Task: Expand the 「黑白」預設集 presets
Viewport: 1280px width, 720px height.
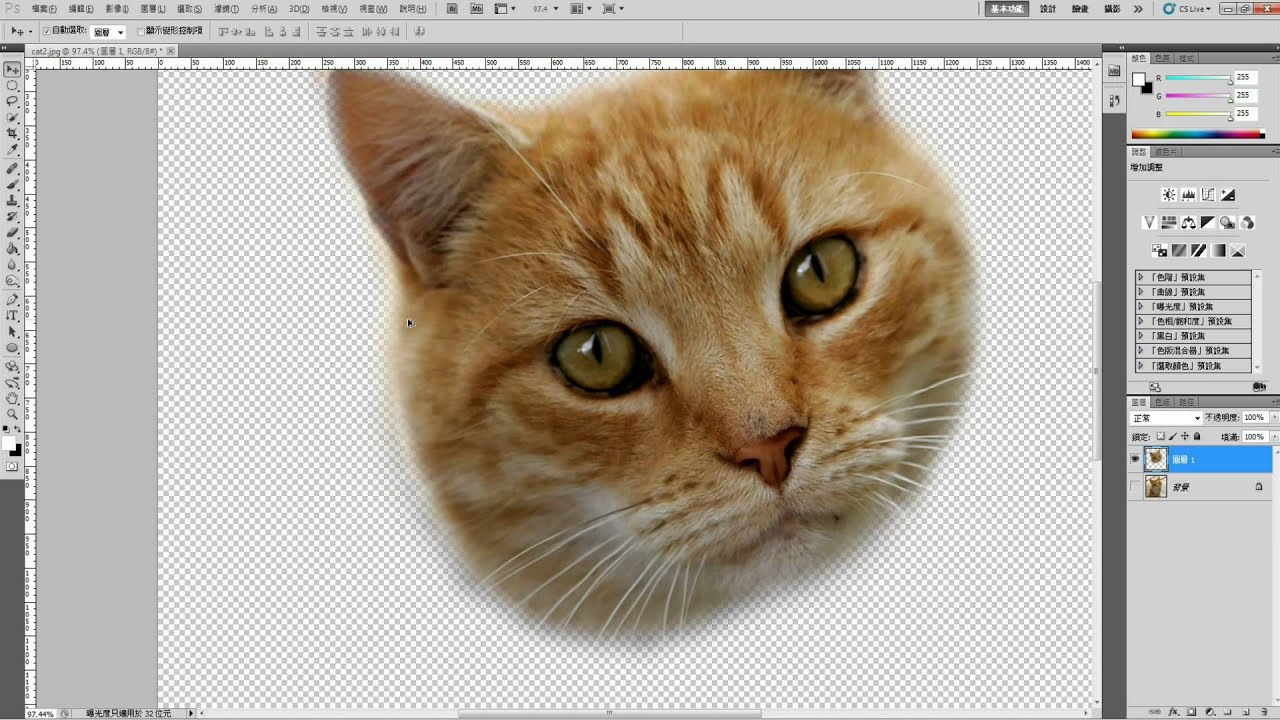Action: pos(1140,336)
